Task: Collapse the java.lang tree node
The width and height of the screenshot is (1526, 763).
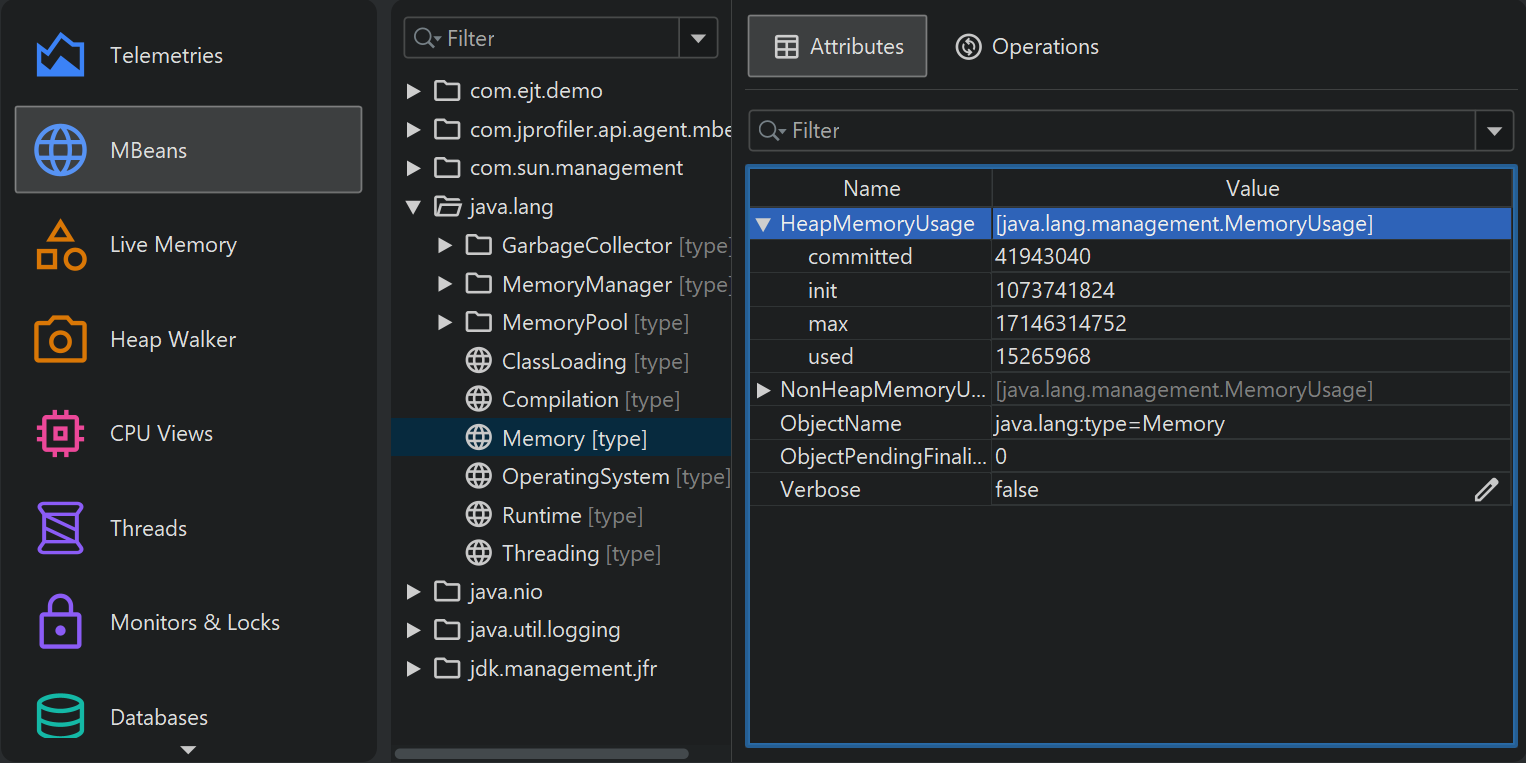Action: [413, 207]
